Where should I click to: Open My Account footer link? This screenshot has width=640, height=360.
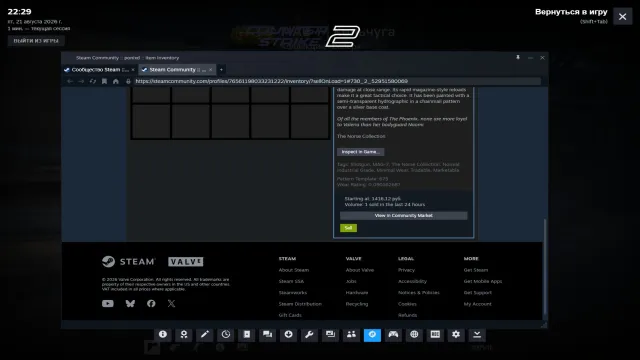click(478, 304)
